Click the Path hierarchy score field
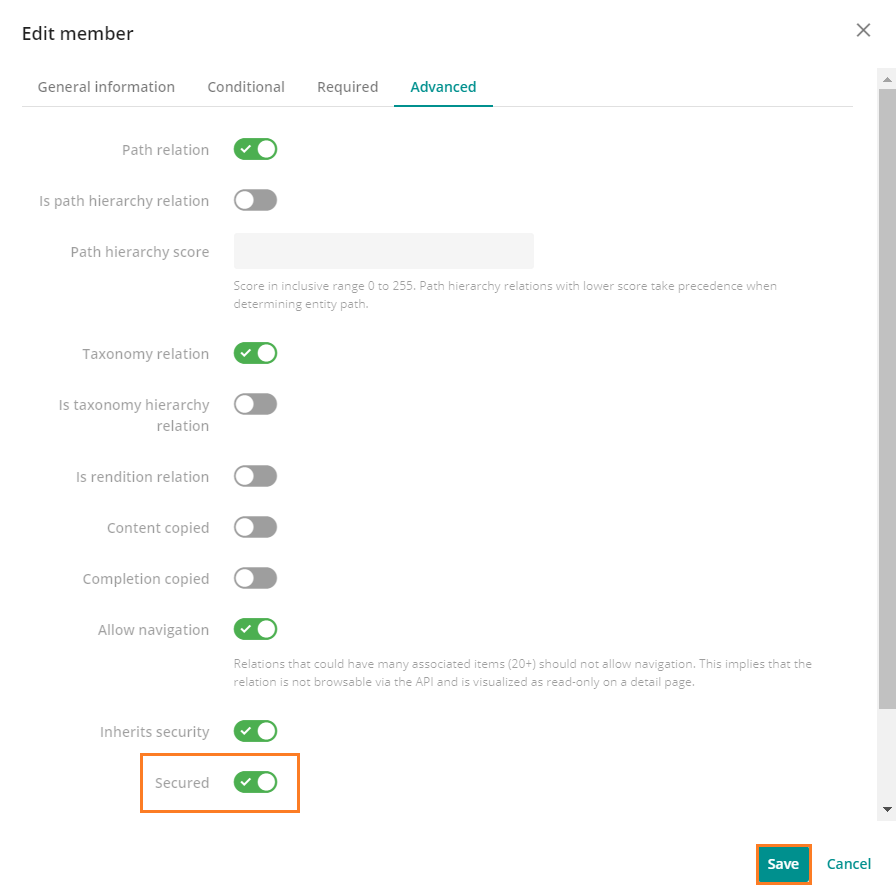Screen dimensions: 896x894 point(383,252)
